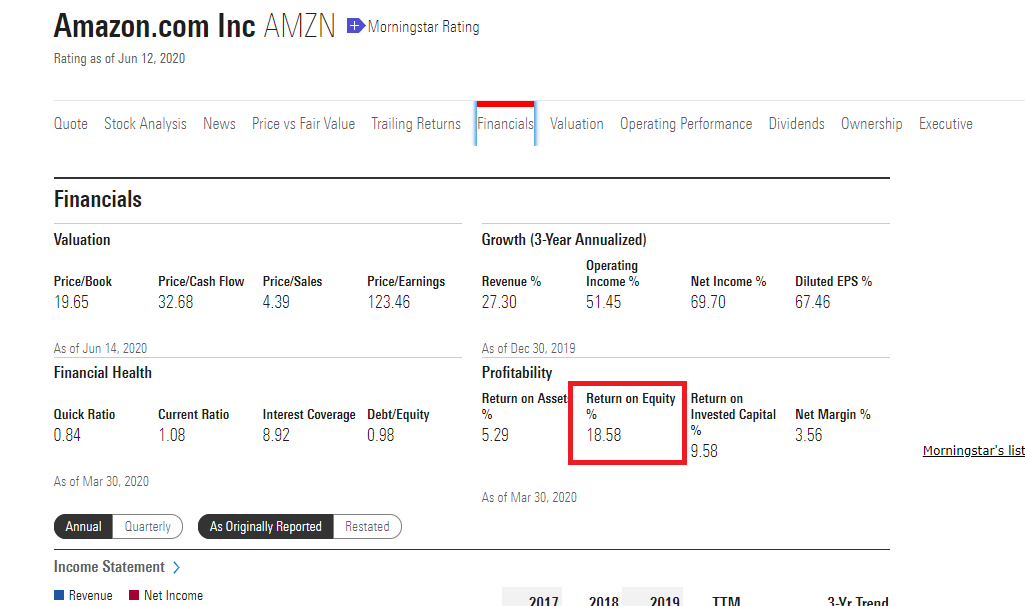
Task: Switch to Operating Performance tab
Action: tap(686, 124)
